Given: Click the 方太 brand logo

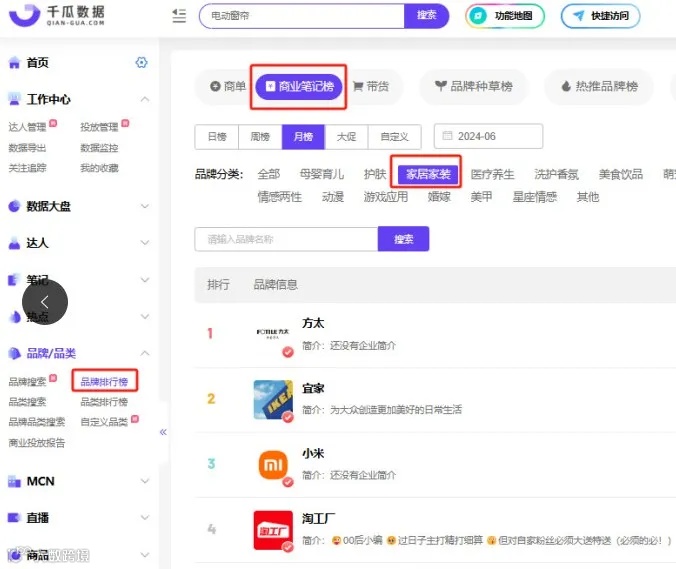Looking at the screenshot, I should click(272, 334).
